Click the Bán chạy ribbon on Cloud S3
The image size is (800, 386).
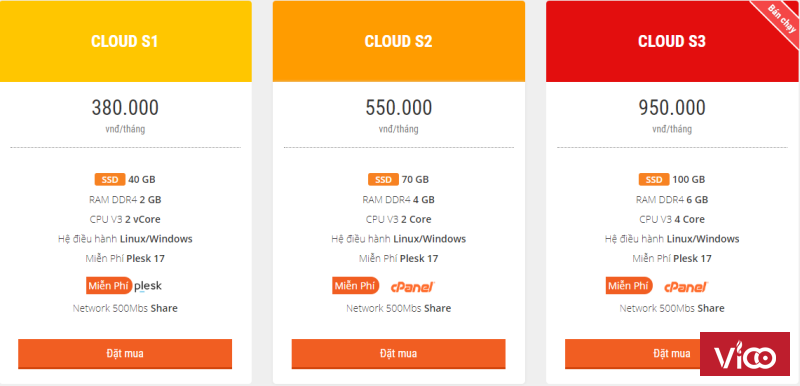pyautogui.click(x=780, y=22)
